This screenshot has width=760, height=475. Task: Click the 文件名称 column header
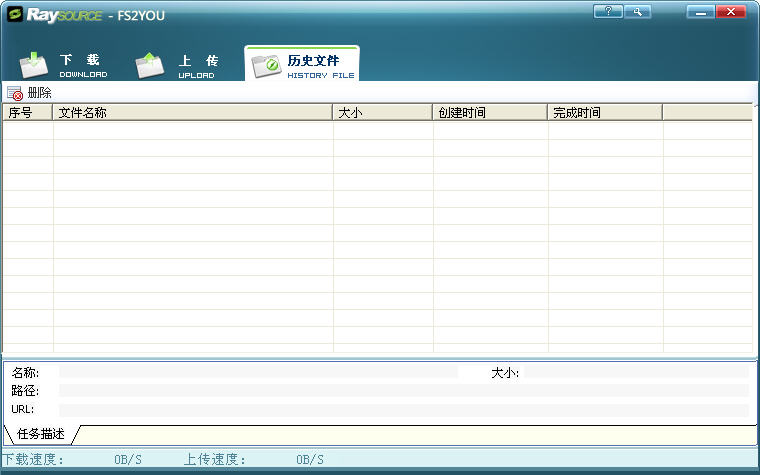192,113
